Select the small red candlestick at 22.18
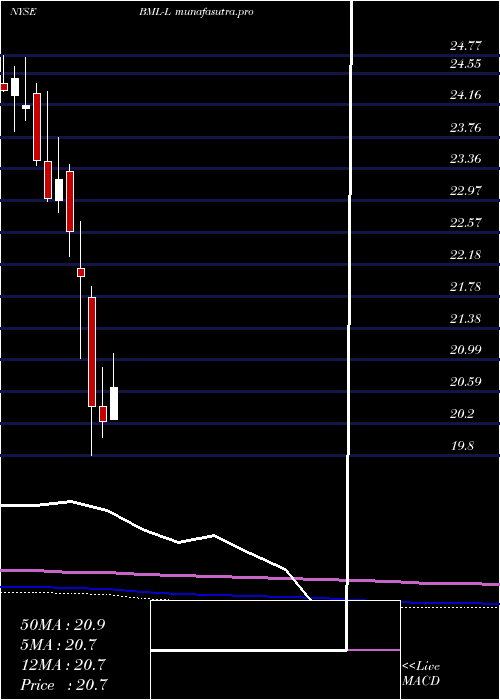This screenshot has width=500, height=700. [81, 272]
